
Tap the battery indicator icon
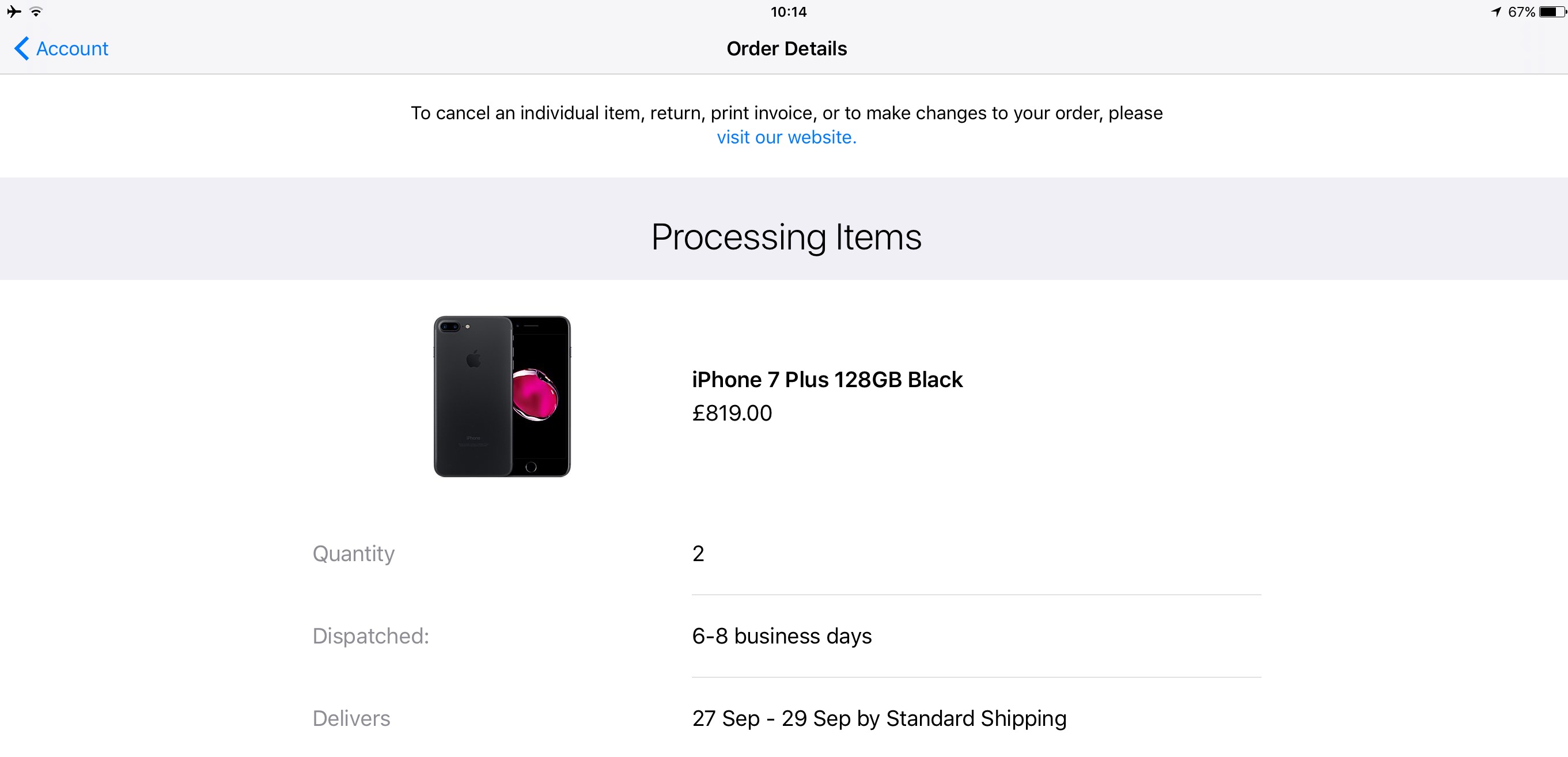[1551, 12]
